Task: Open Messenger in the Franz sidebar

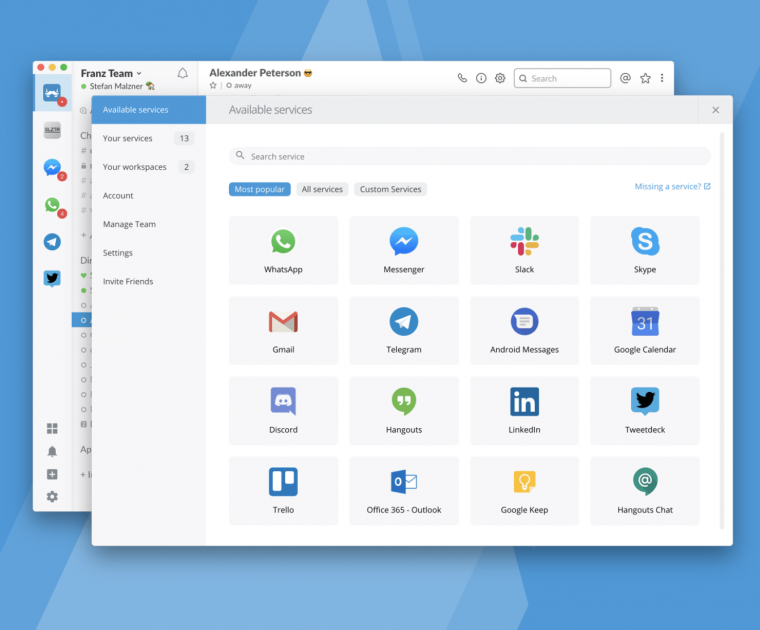Action: pos(52,168)
